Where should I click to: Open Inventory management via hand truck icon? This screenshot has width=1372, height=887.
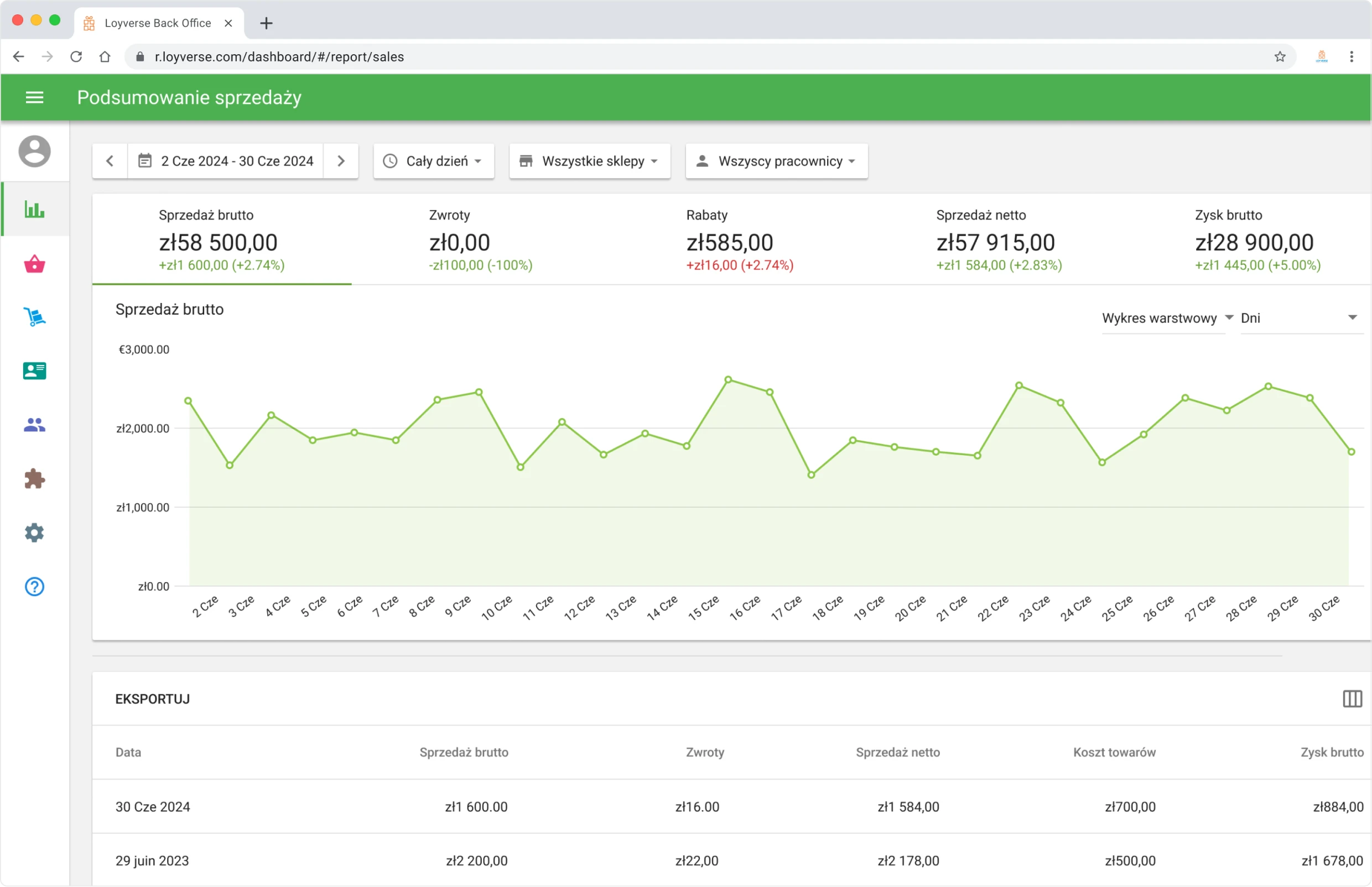34,317
